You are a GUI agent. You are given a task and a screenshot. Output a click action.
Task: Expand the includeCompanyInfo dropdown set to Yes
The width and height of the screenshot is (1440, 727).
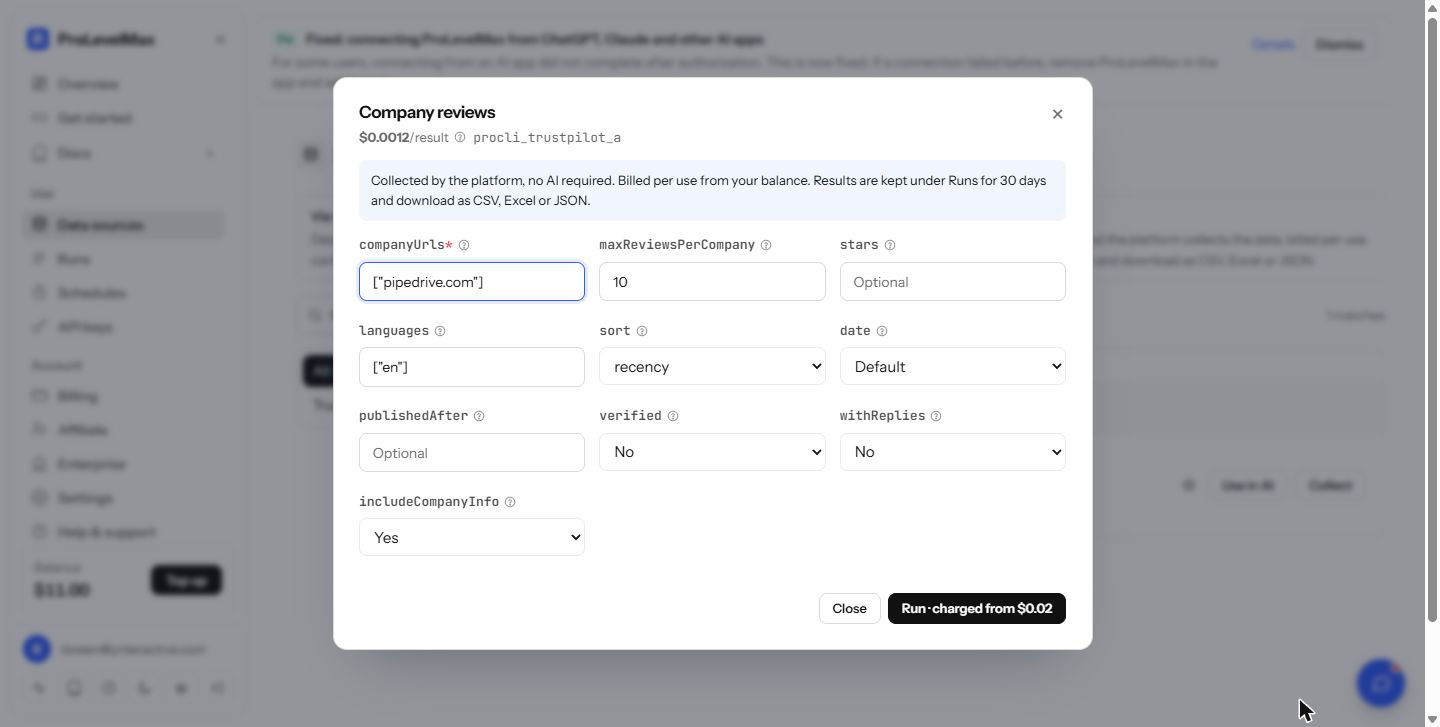click(472, 538)
